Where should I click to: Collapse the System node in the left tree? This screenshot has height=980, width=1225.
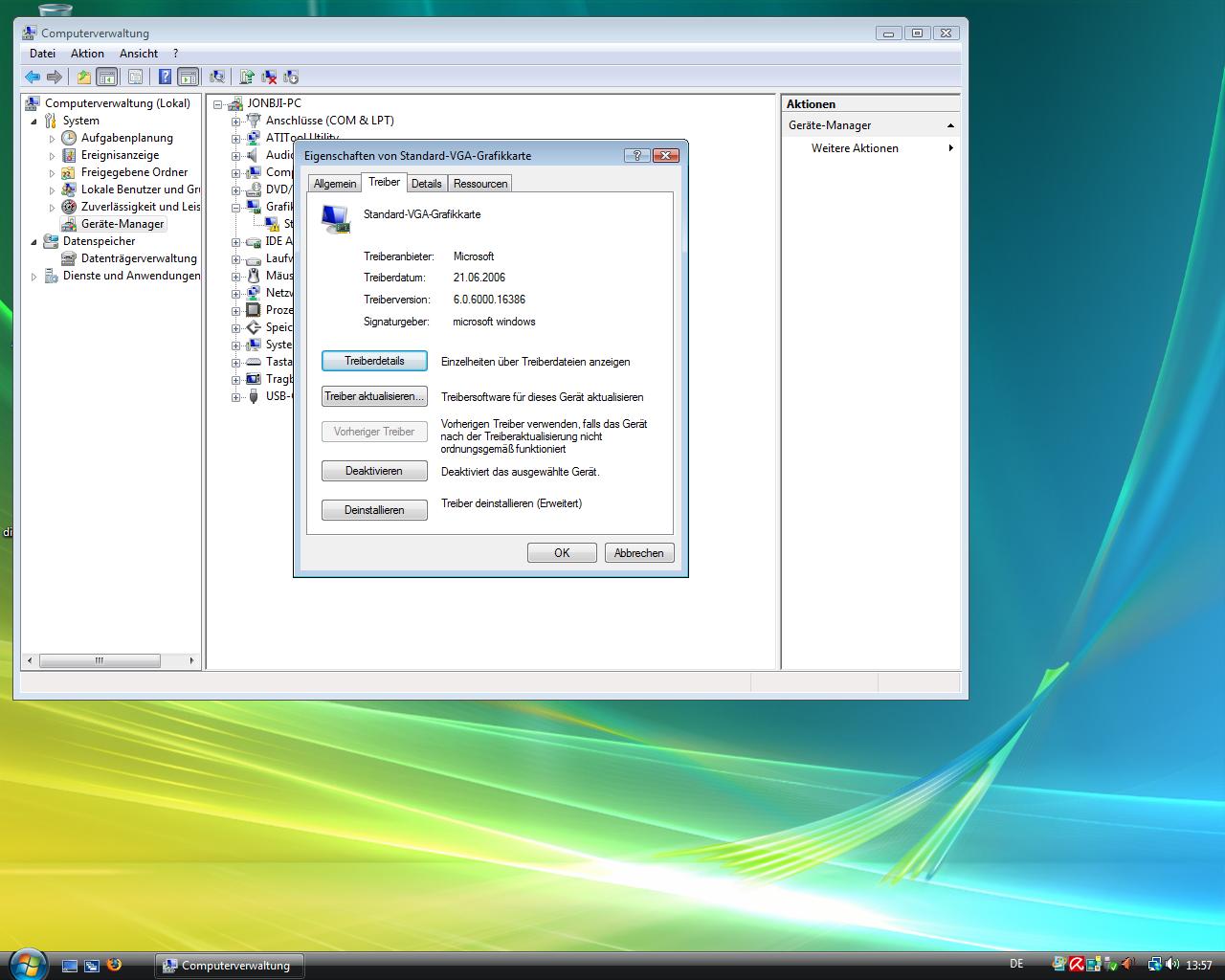coord(34,122)
